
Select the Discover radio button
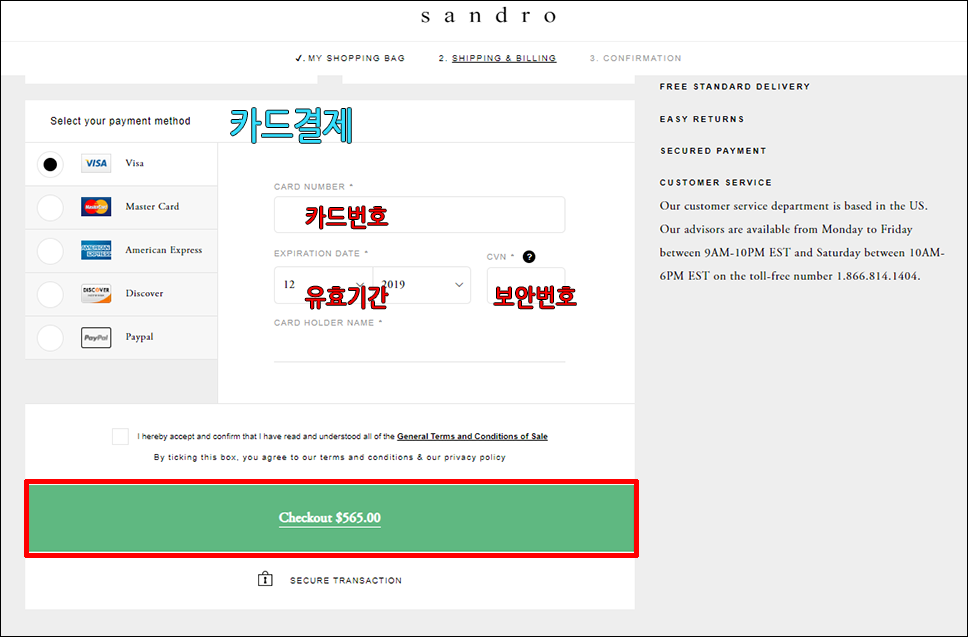coord(50,294)
